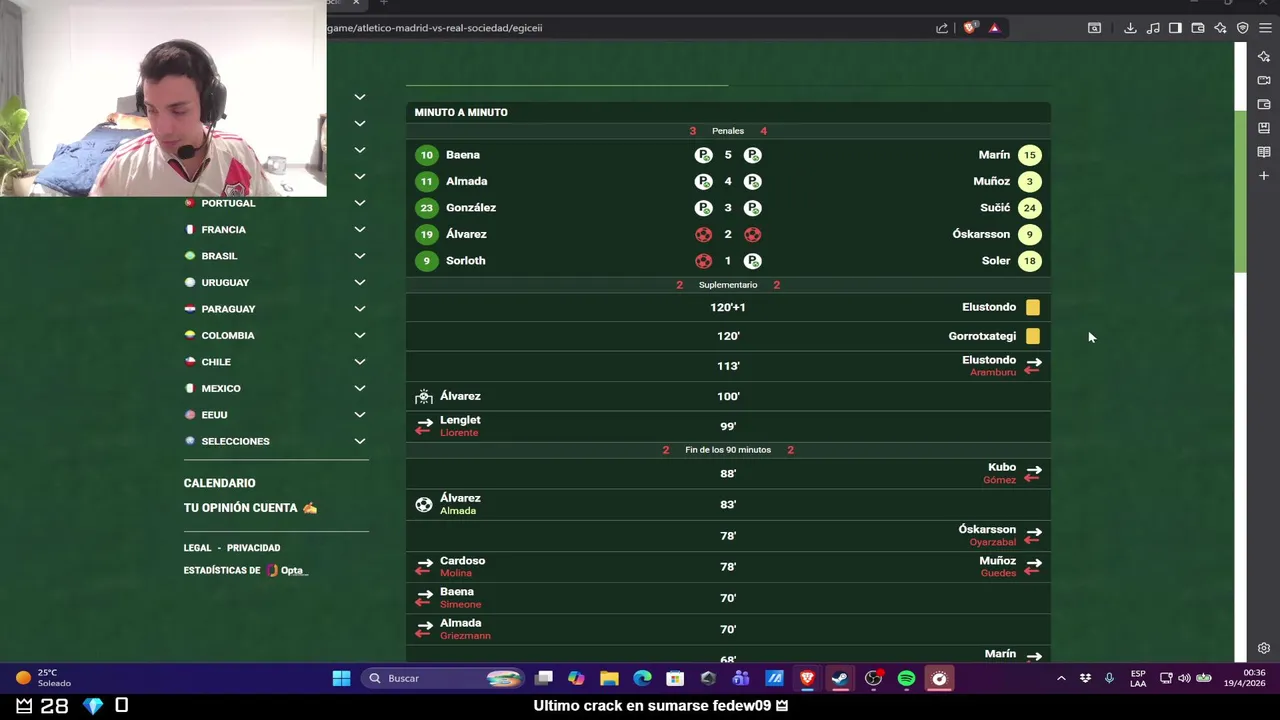Click the Gorrotxategi yellow card icon
Viewport: 1280px width, 720px height.
pos(1032,336)
